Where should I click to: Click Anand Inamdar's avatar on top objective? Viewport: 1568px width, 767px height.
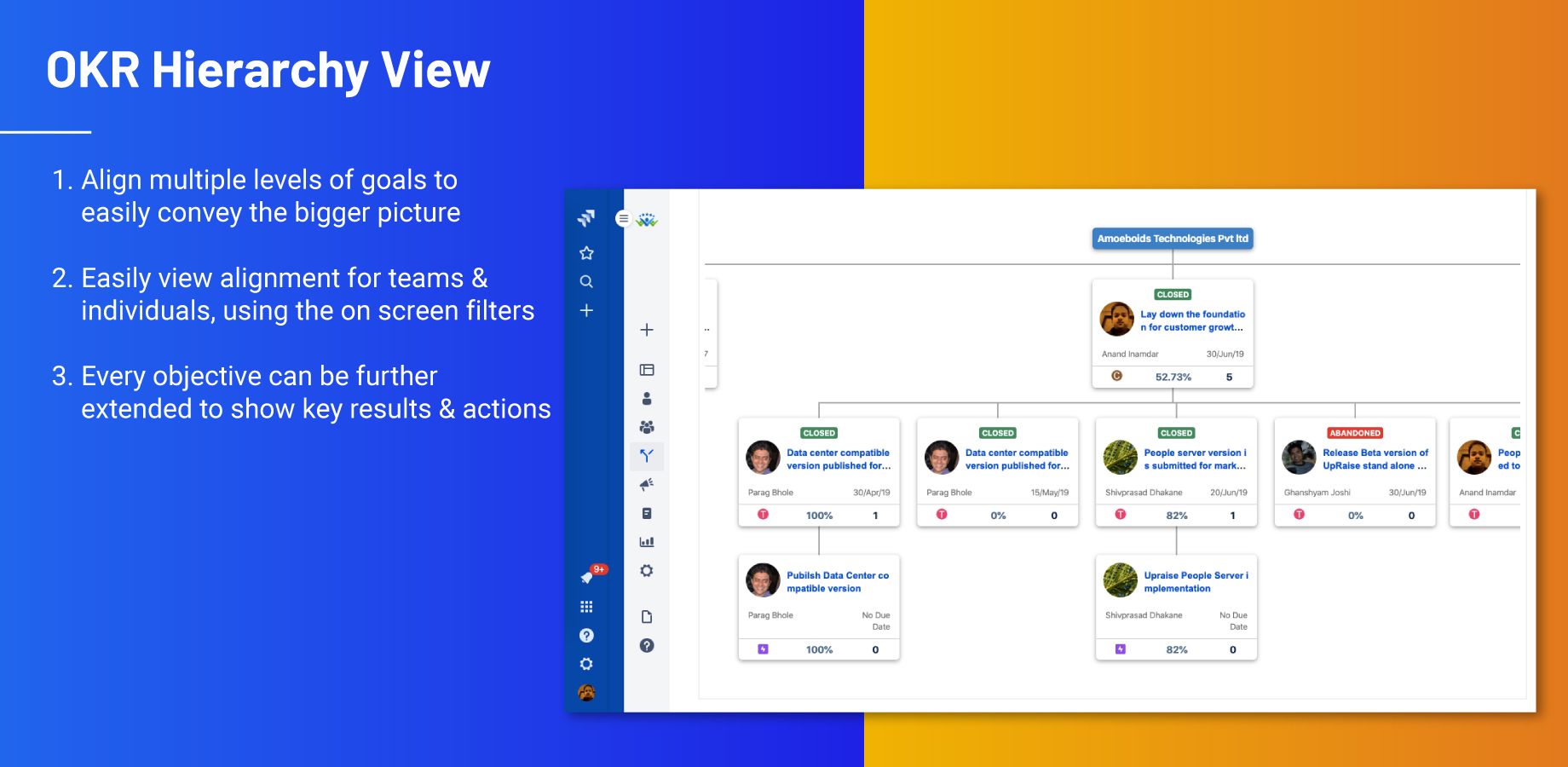(1117, 319)
